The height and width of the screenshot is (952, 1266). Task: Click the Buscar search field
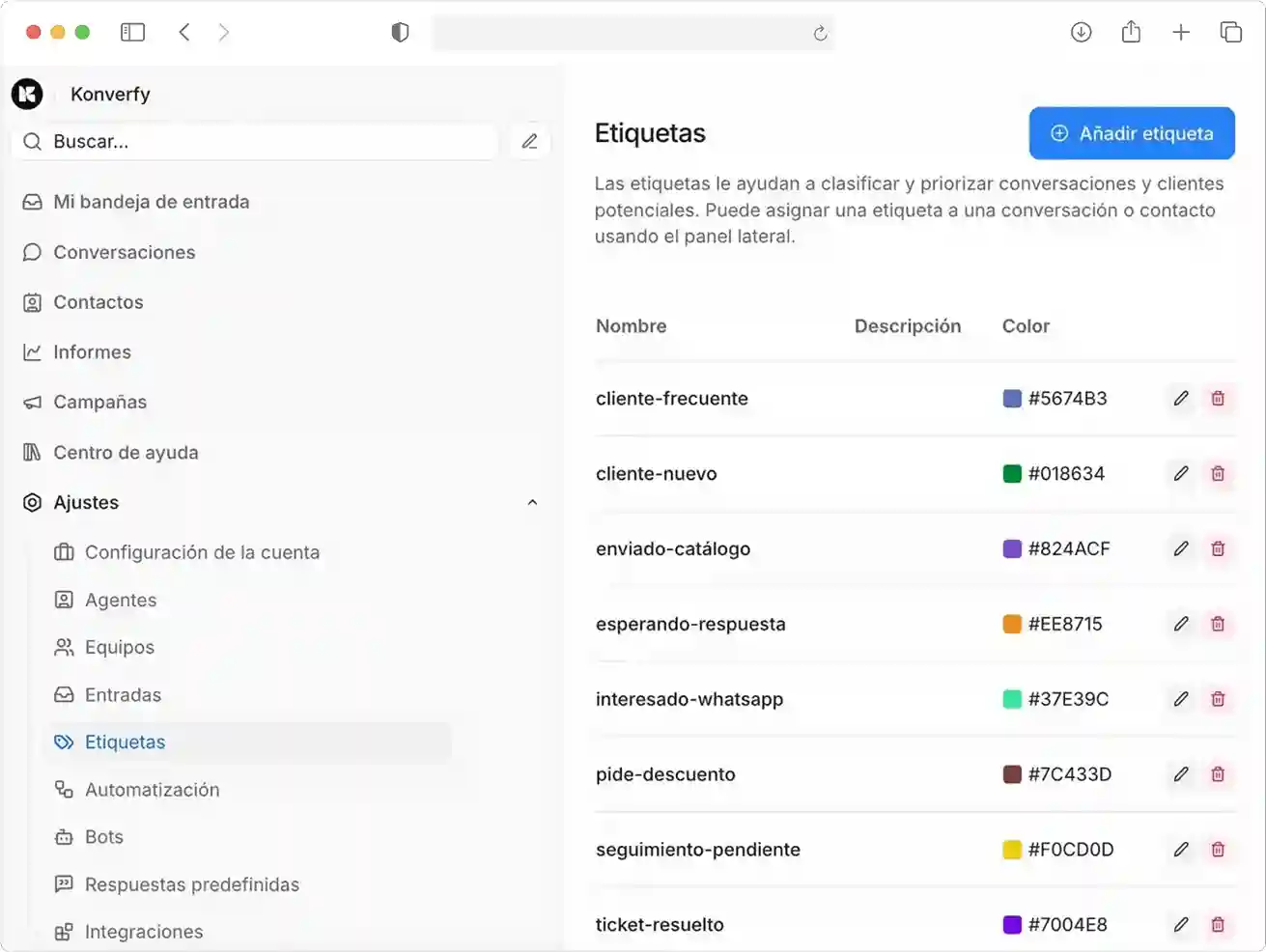click(x=255, y=141)
